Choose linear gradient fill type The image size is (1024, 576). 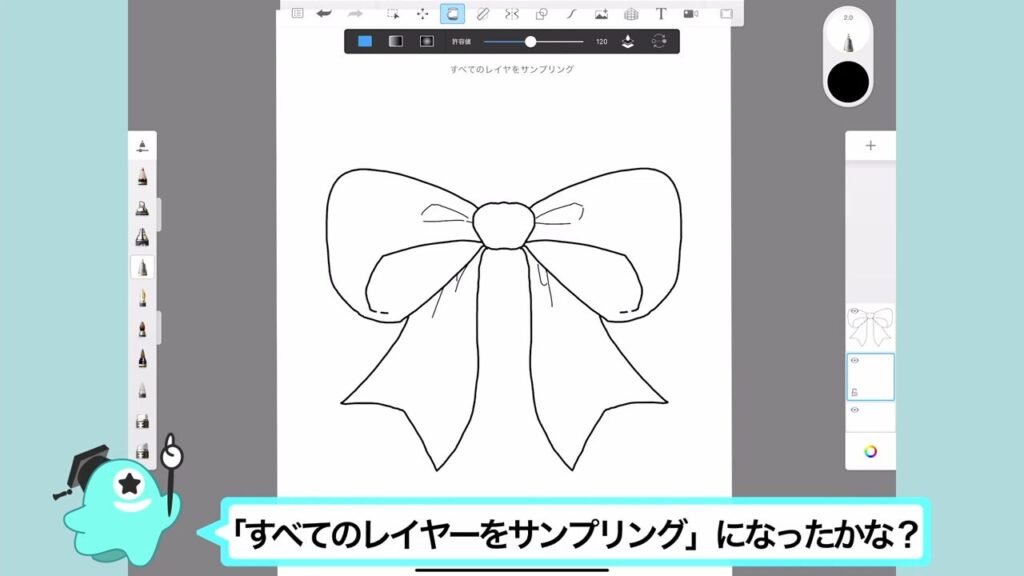pos(396,41)
